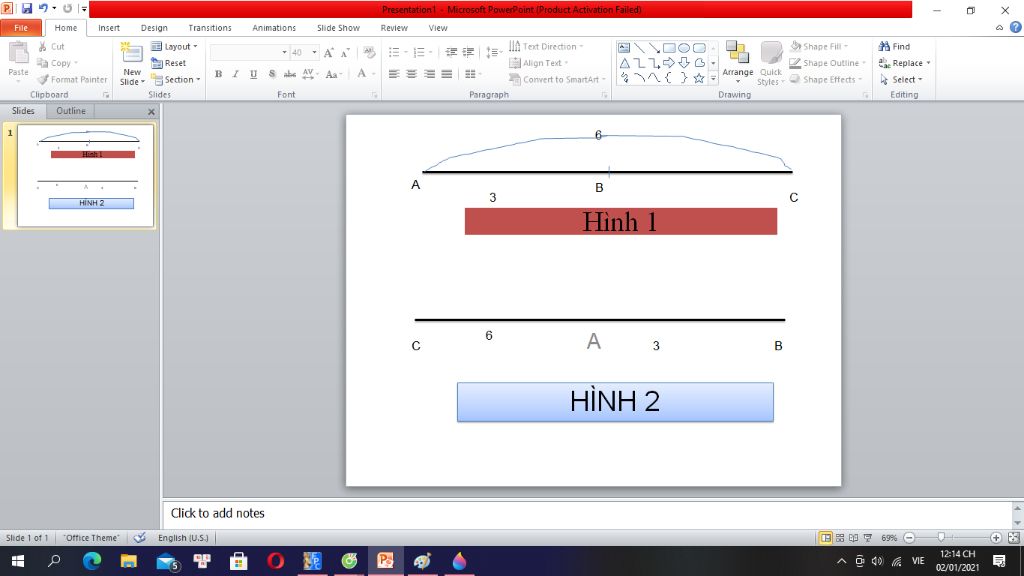Open Opera browser from taskbar

(276, 561)
